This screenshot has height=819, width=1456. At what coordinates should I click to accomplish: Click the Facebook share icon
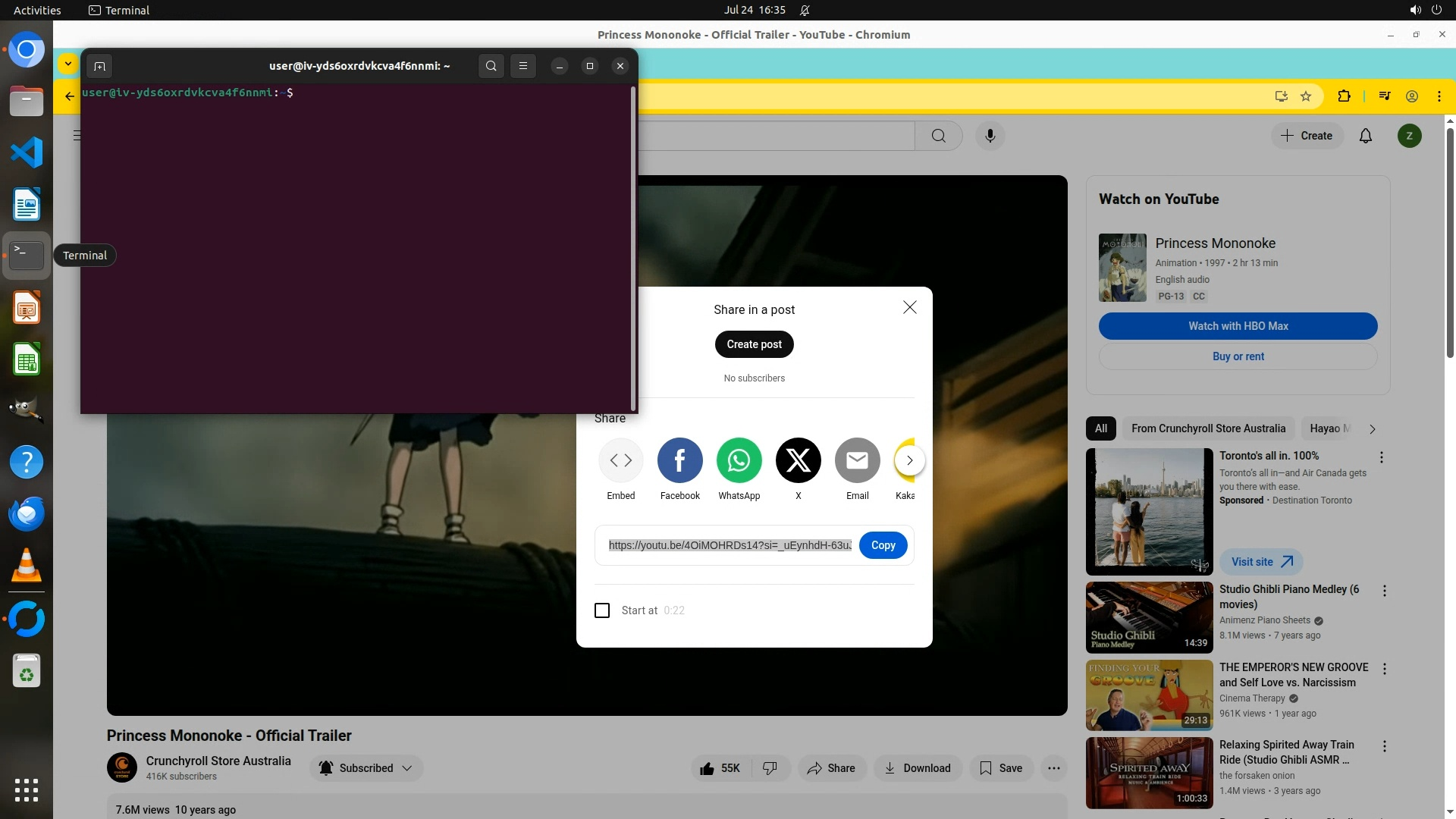click(679, 460)
